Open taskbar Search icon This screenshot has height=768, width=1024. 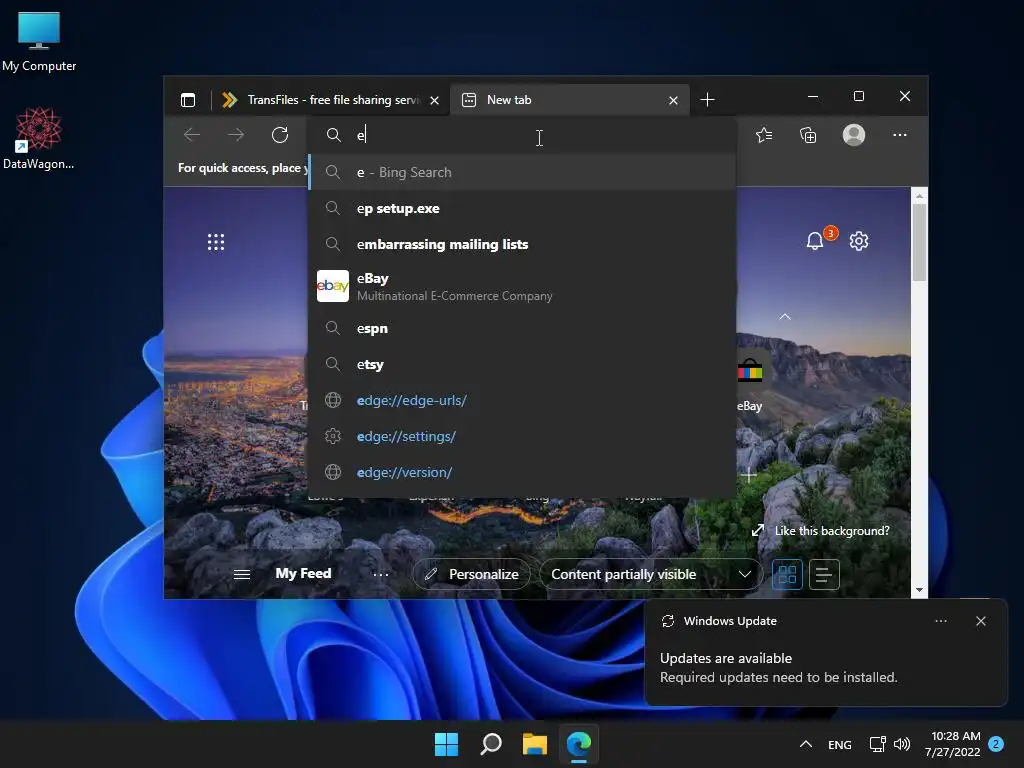pos(490,744)
